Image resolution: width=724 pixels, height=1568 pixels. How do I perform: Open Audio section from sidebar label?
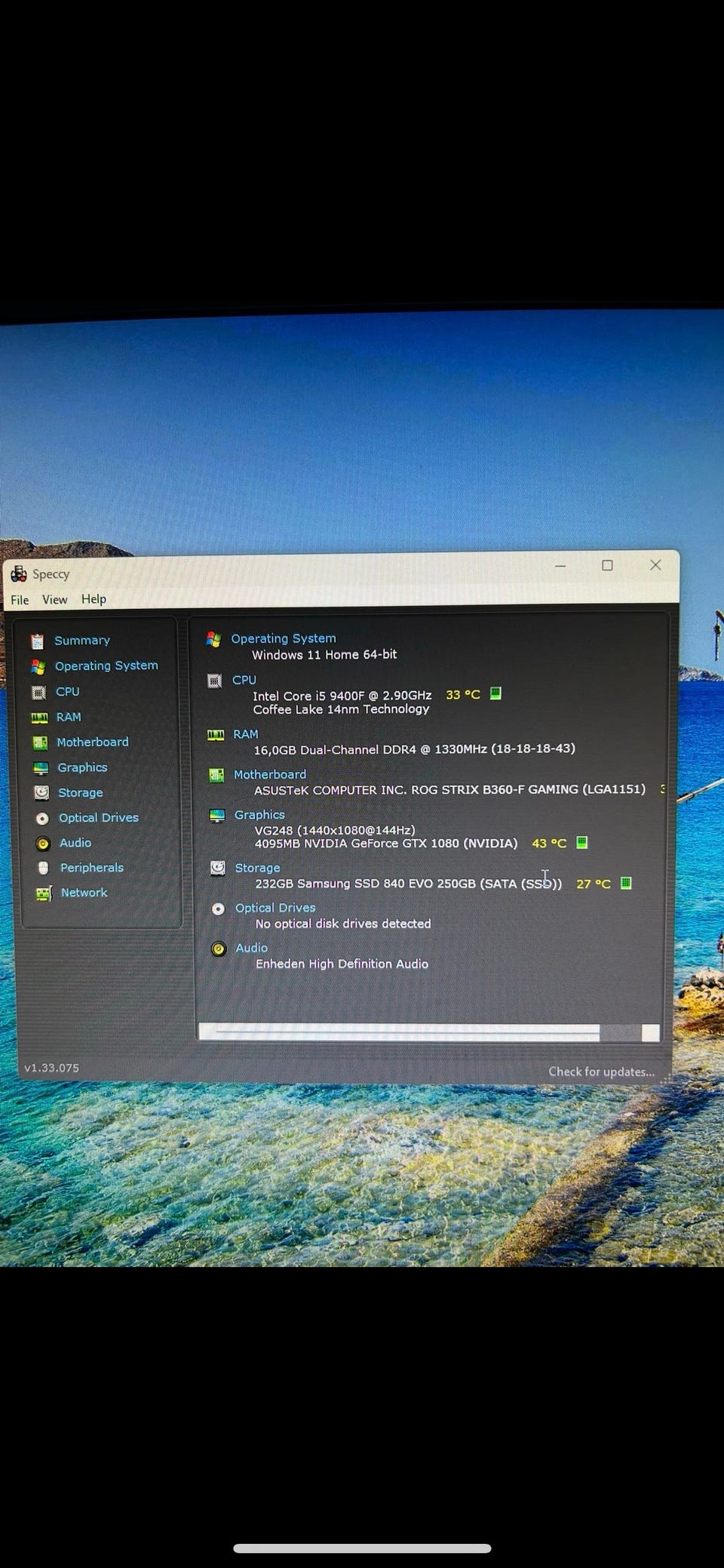75,842
